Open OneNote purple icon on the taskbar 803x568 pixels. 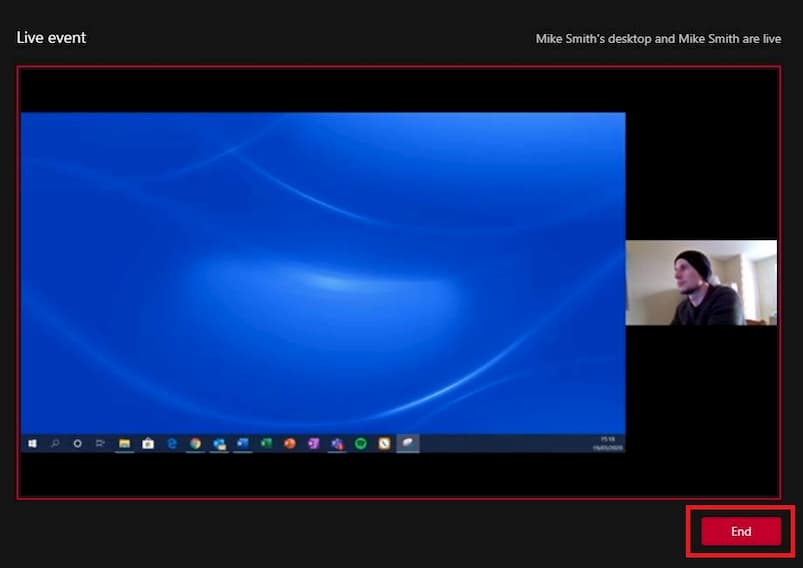coord(313,444)
